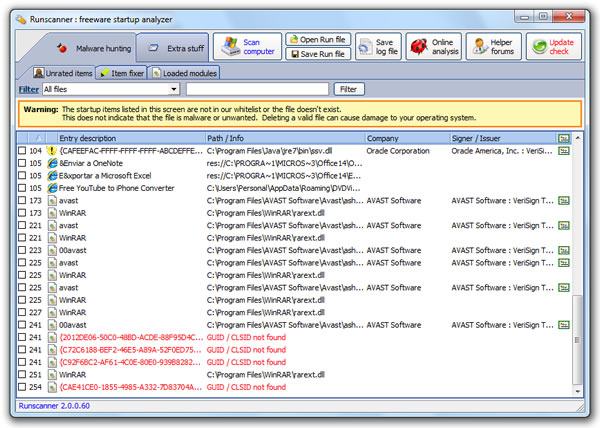Click Runscanner 2.0.0.60 status text
Screen dimensions: 600x428
coord(54,406)
